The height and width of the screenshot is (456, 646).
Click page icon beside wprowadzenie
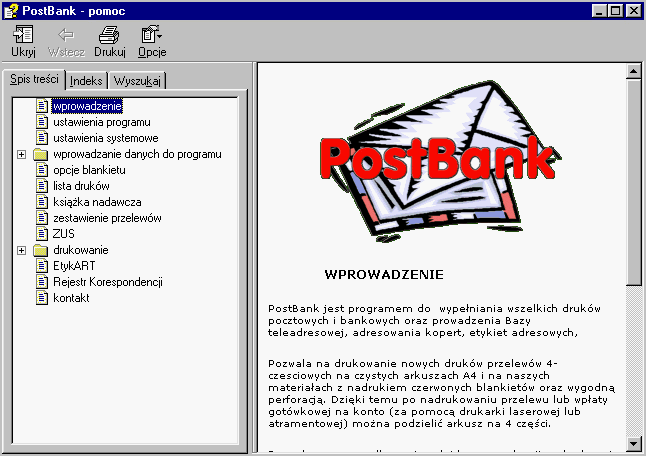42,106
